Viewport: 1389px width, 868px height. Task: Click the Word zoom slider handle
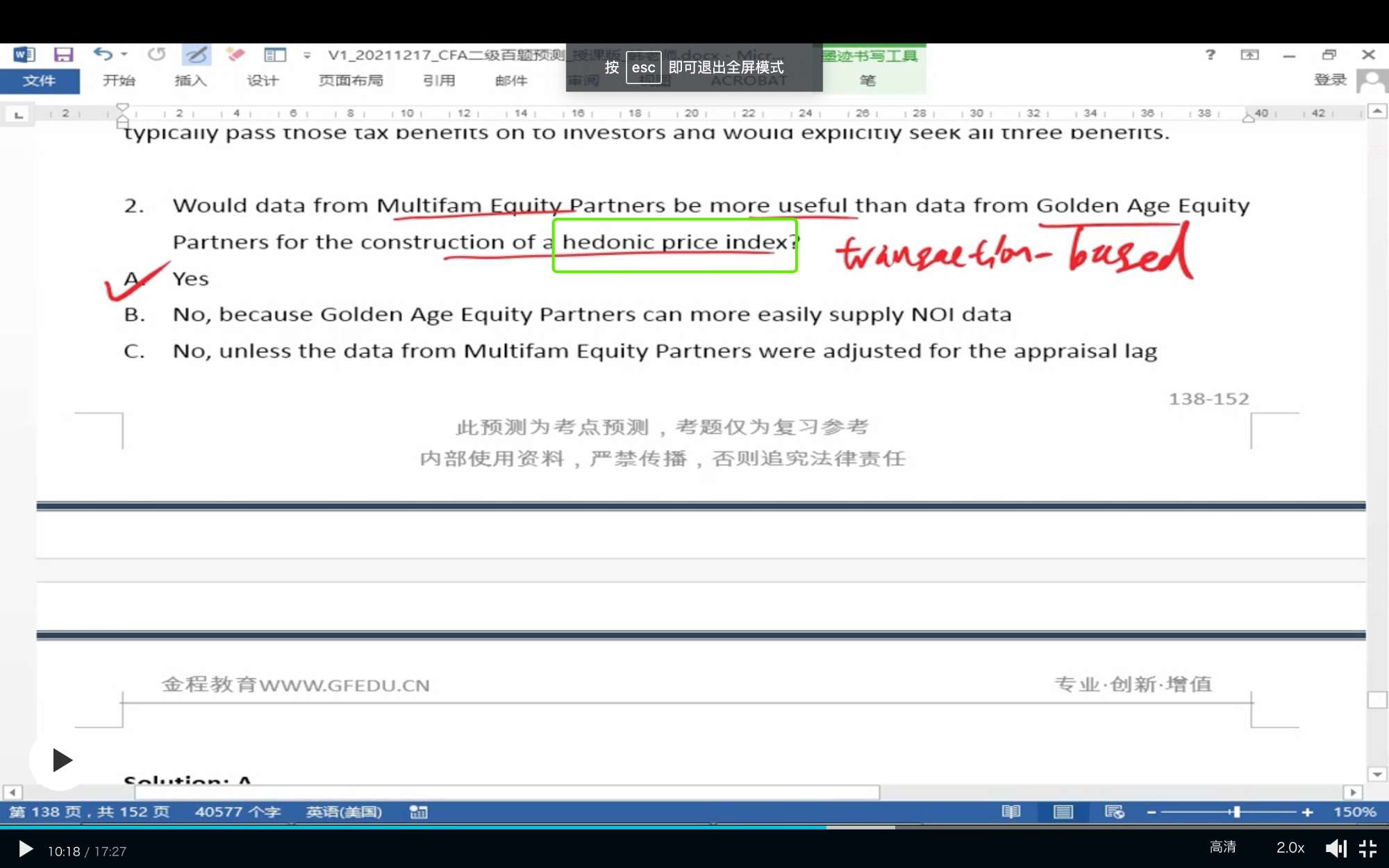1236,812
